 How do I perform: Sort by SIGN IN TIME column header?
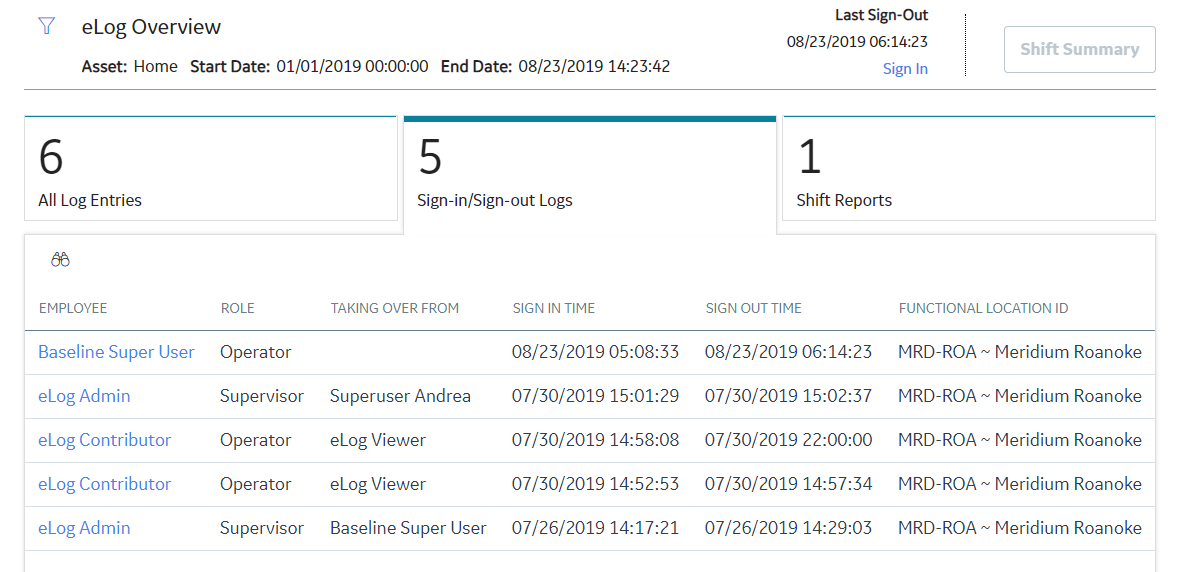click(x=553, y=308)
